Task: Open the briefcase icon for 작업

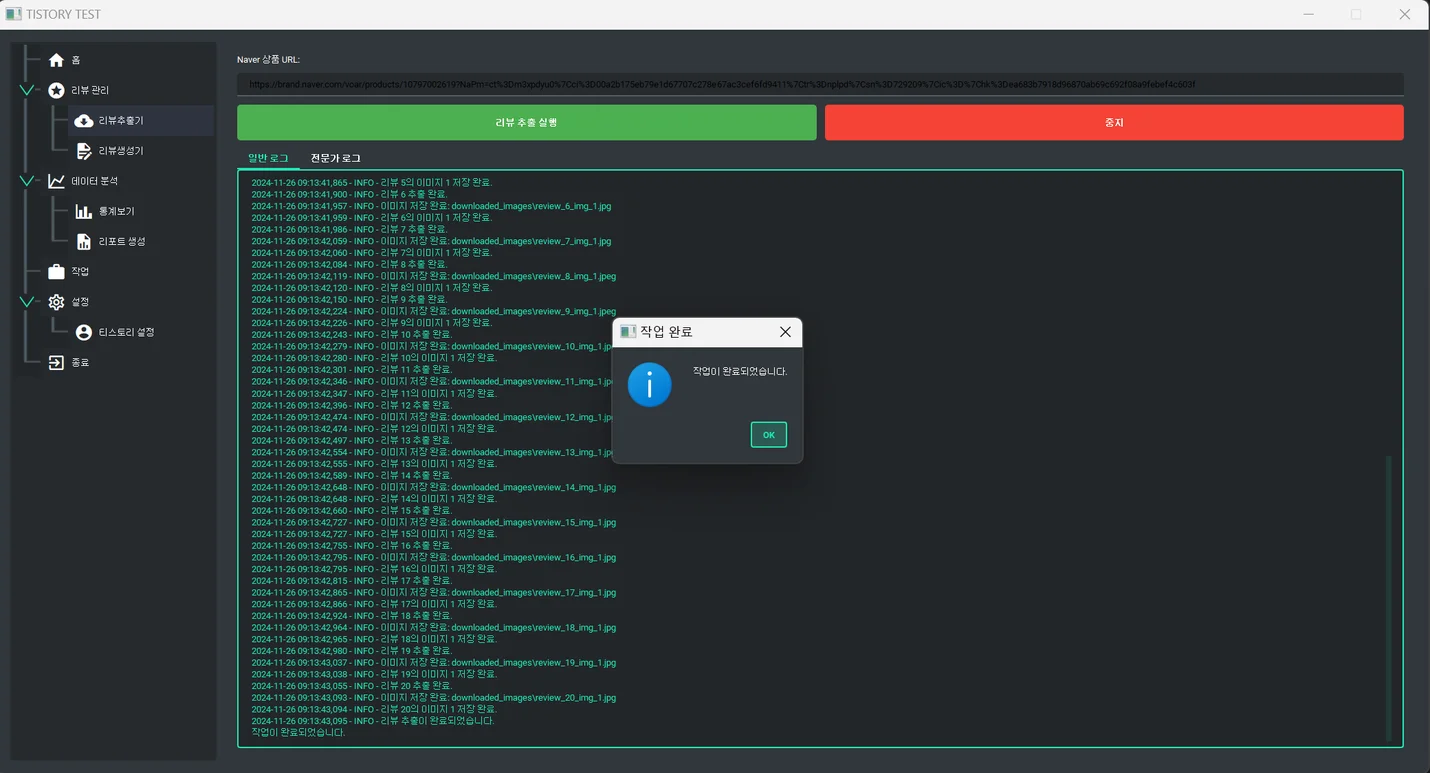Action: point(56,272)
